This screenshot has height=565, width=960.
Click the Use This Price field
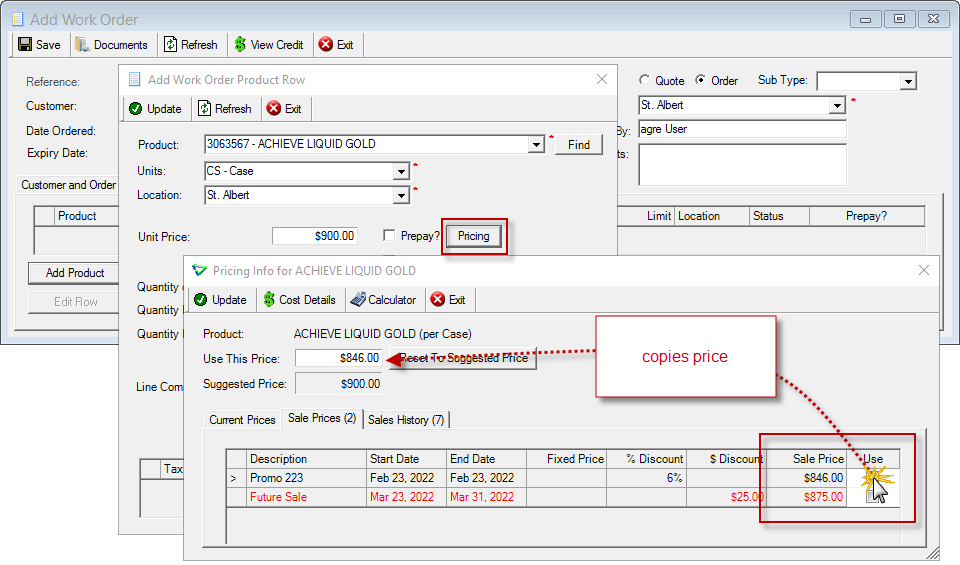coord(339,358)
